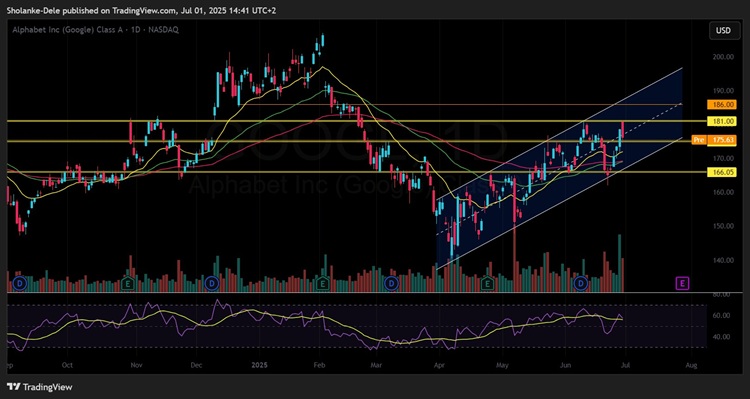Image resolution: width=750 pixels, height=399 pixels.
Task: Click the orange Pre tag
Action: pos(699,140)
